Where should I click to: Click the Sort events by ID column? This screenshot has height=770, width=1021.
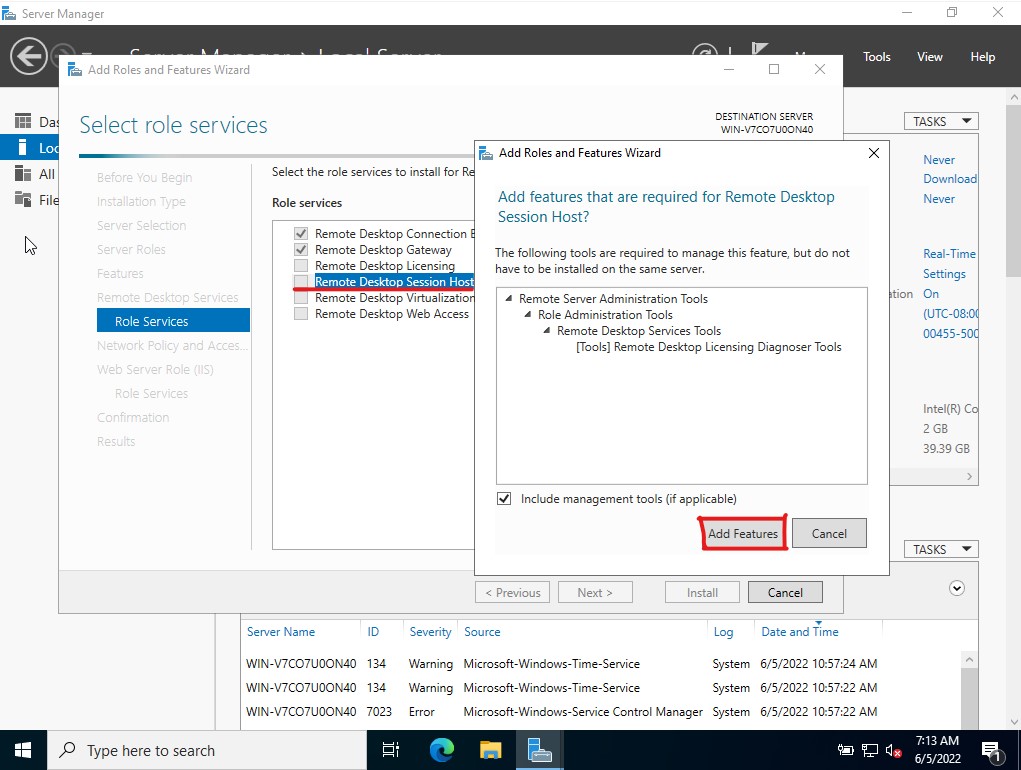coord(373,631)
